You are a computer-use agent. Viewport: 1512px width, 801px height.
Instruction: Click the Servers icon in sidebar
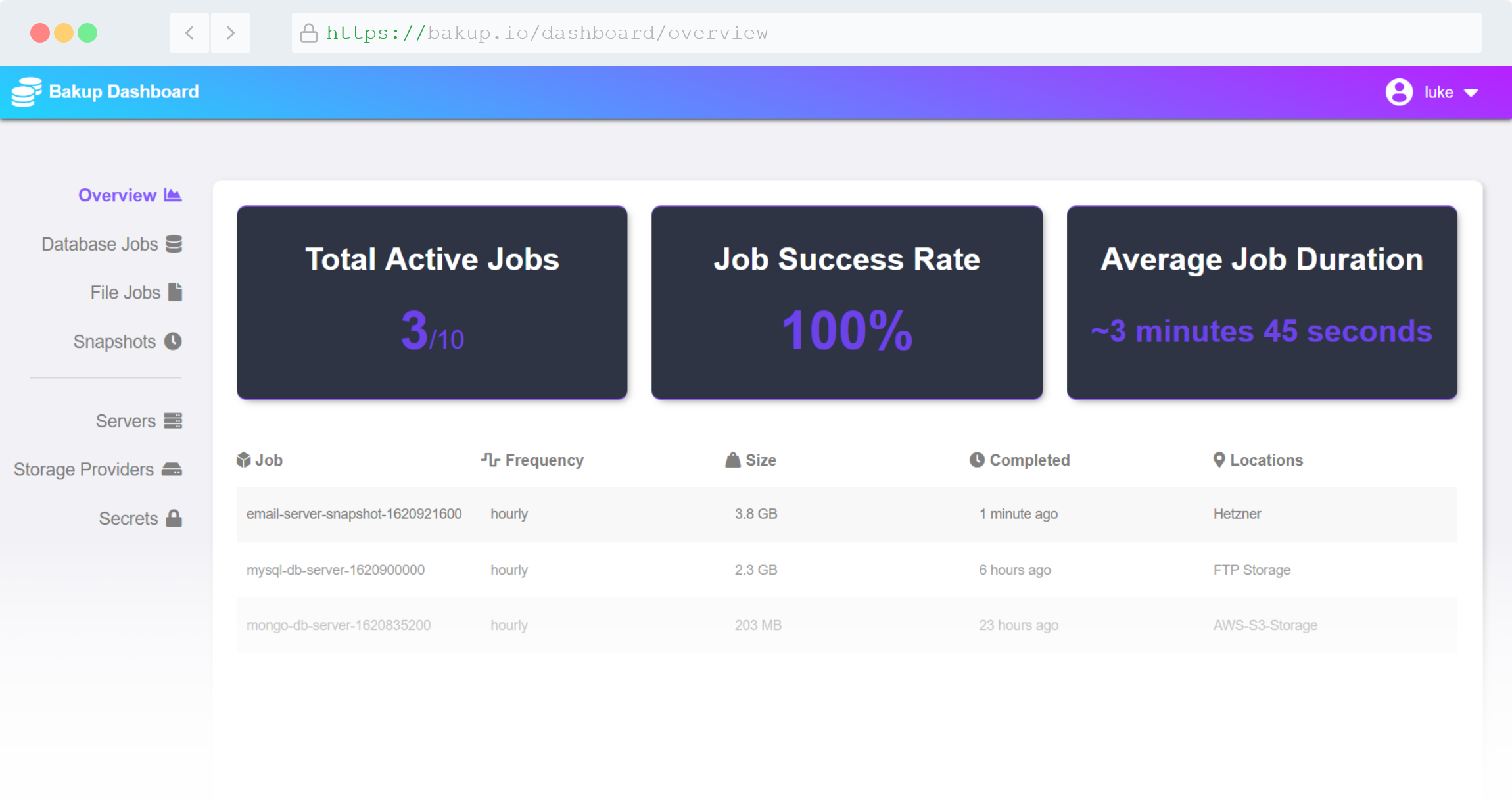pyautogui.click(x=173, y=420)
